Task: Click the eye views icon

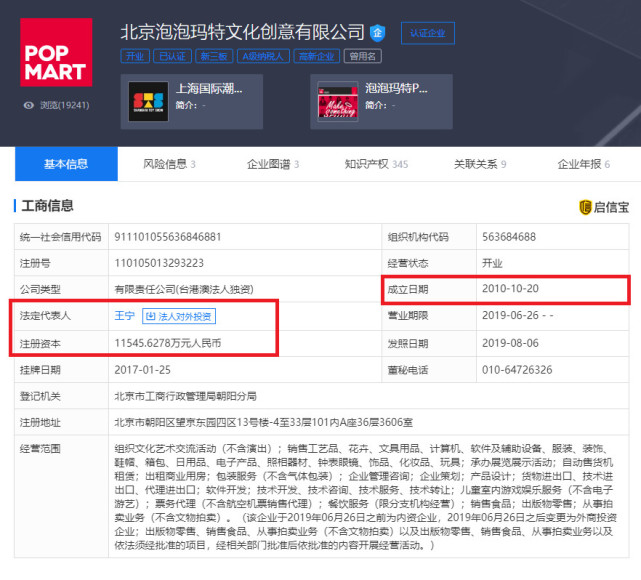Action: 29,105
